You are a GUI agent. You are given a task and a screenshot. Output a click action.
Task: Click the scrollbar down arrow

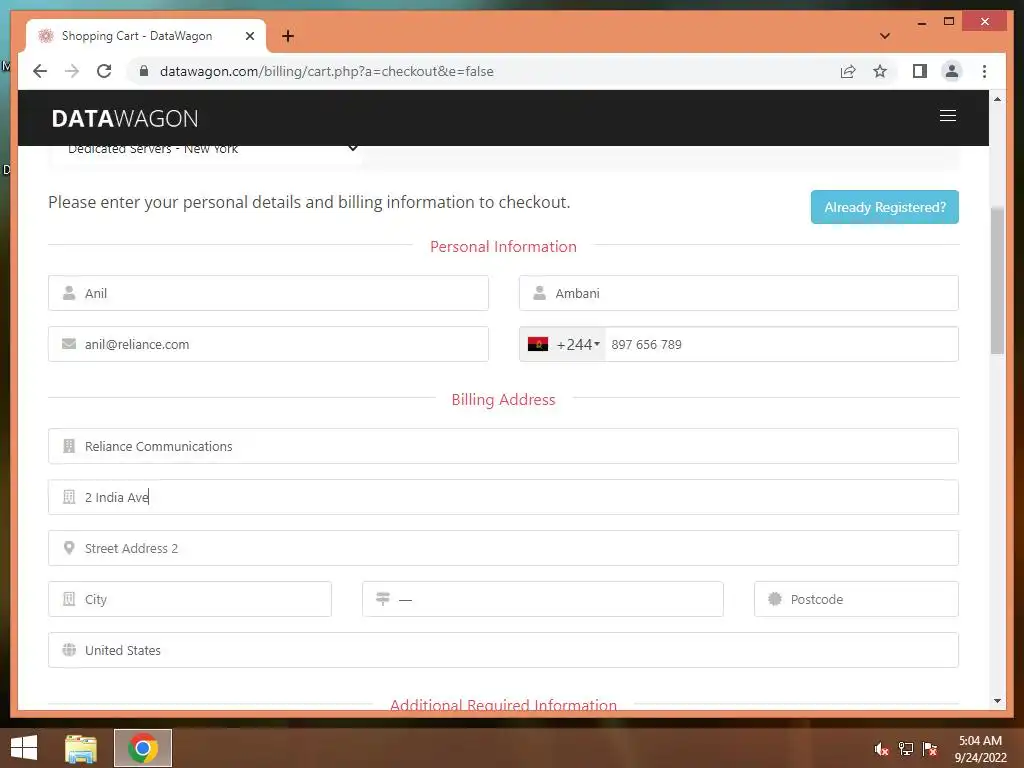click(997, 701)
